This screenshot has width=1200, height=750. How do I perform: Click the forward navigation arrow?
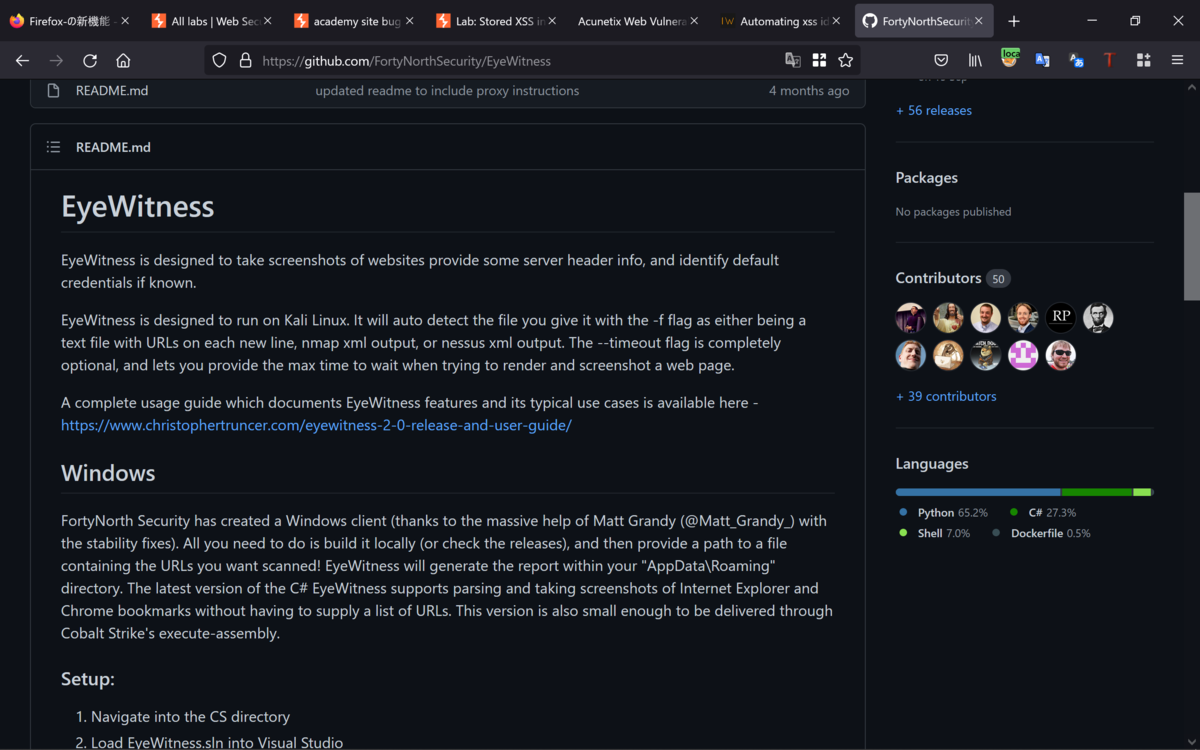[56, 60]
